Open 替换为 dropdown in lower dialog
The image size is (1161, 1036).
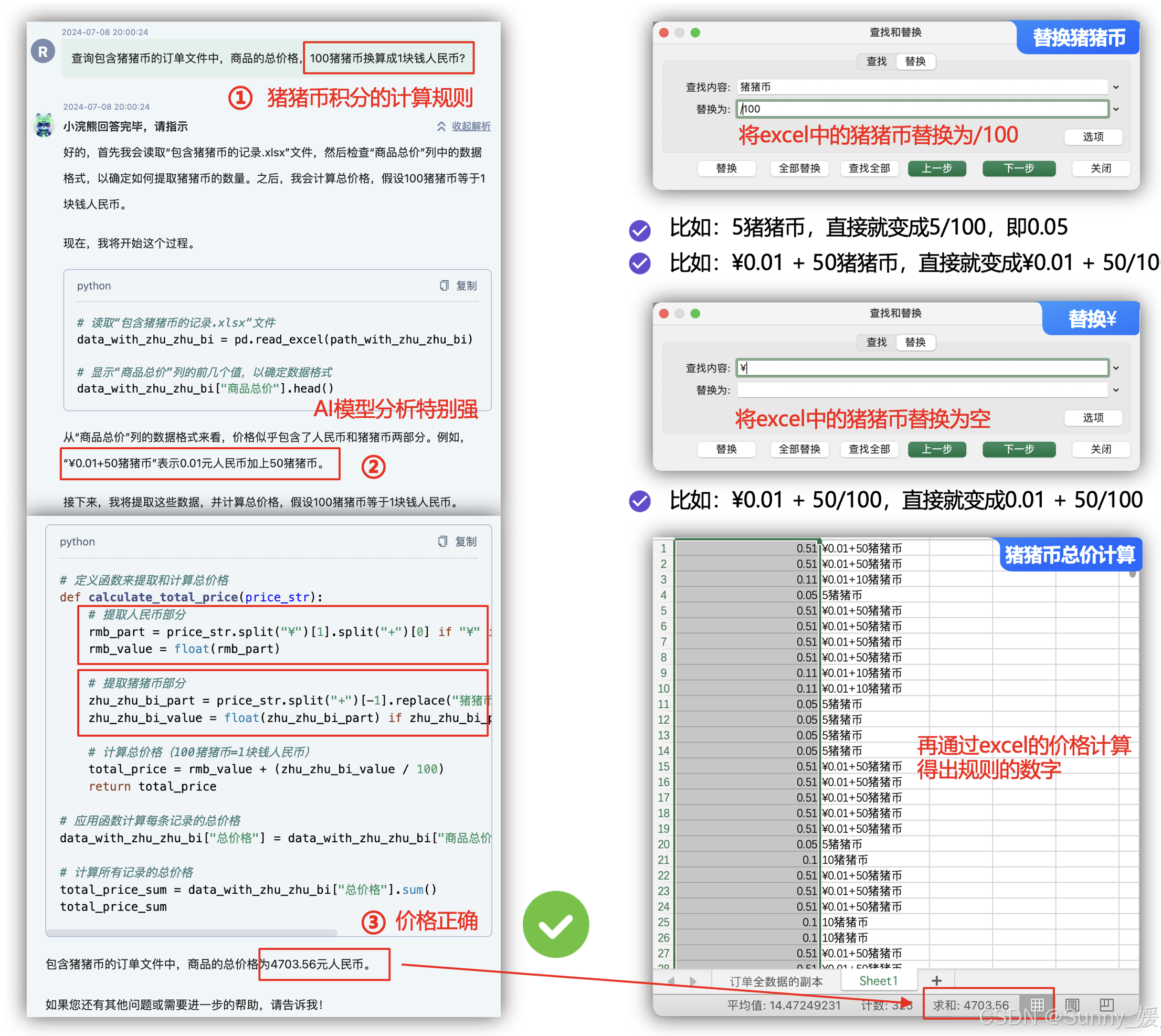point(1116,390)
